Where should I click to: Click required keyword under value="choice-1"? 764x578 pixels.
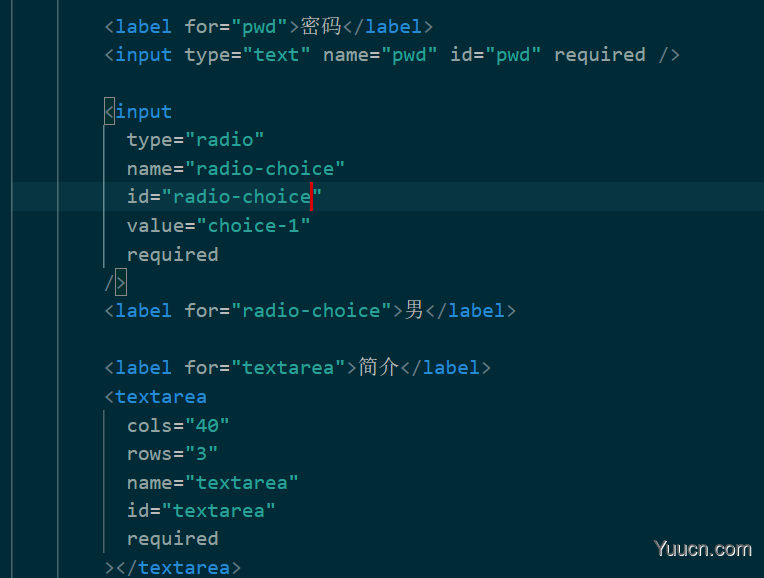click(x=172, y=254)
